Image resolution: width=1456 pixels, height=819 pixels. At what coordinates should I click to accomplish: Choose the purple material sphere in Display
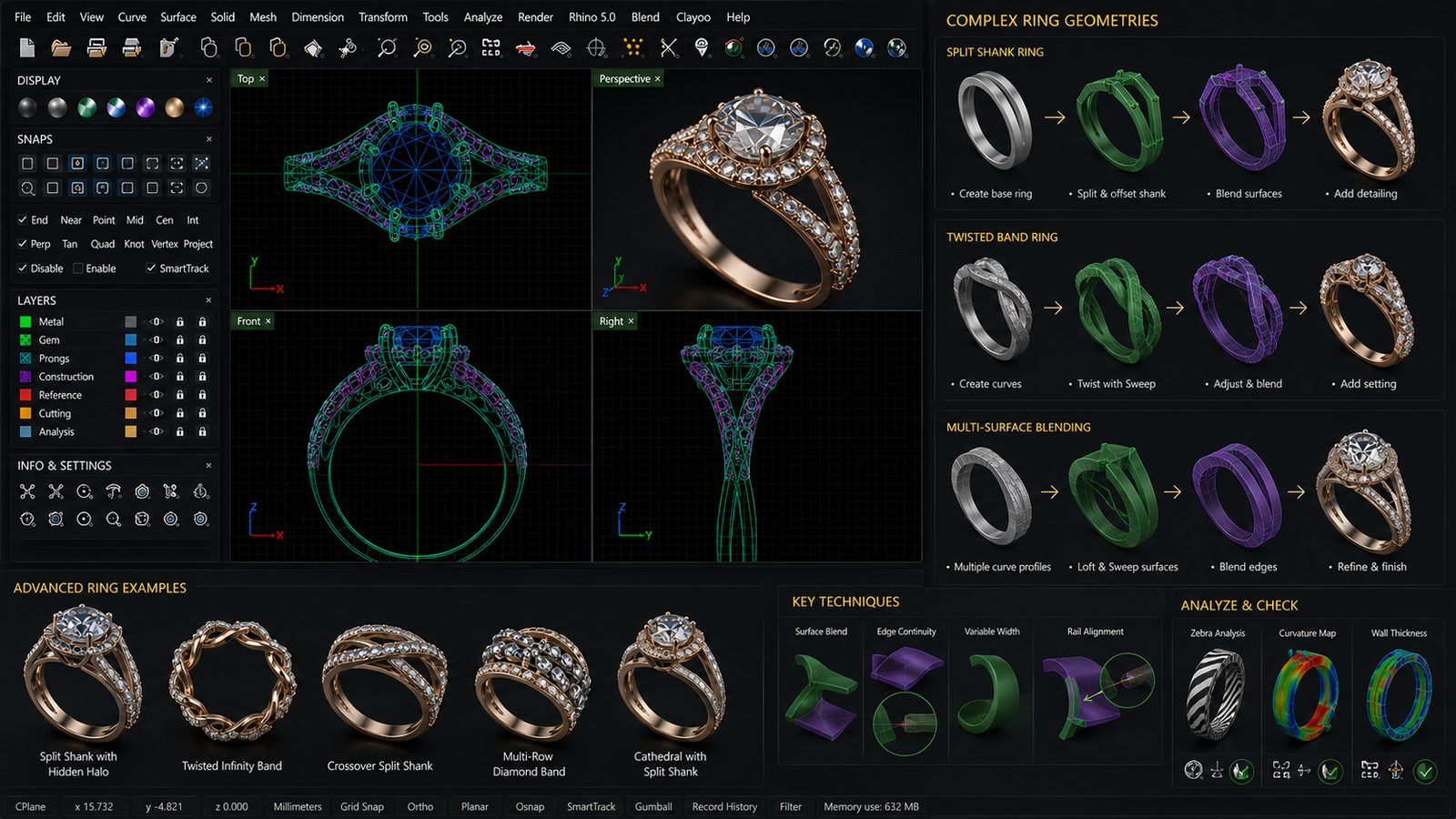tap(146, 108)
